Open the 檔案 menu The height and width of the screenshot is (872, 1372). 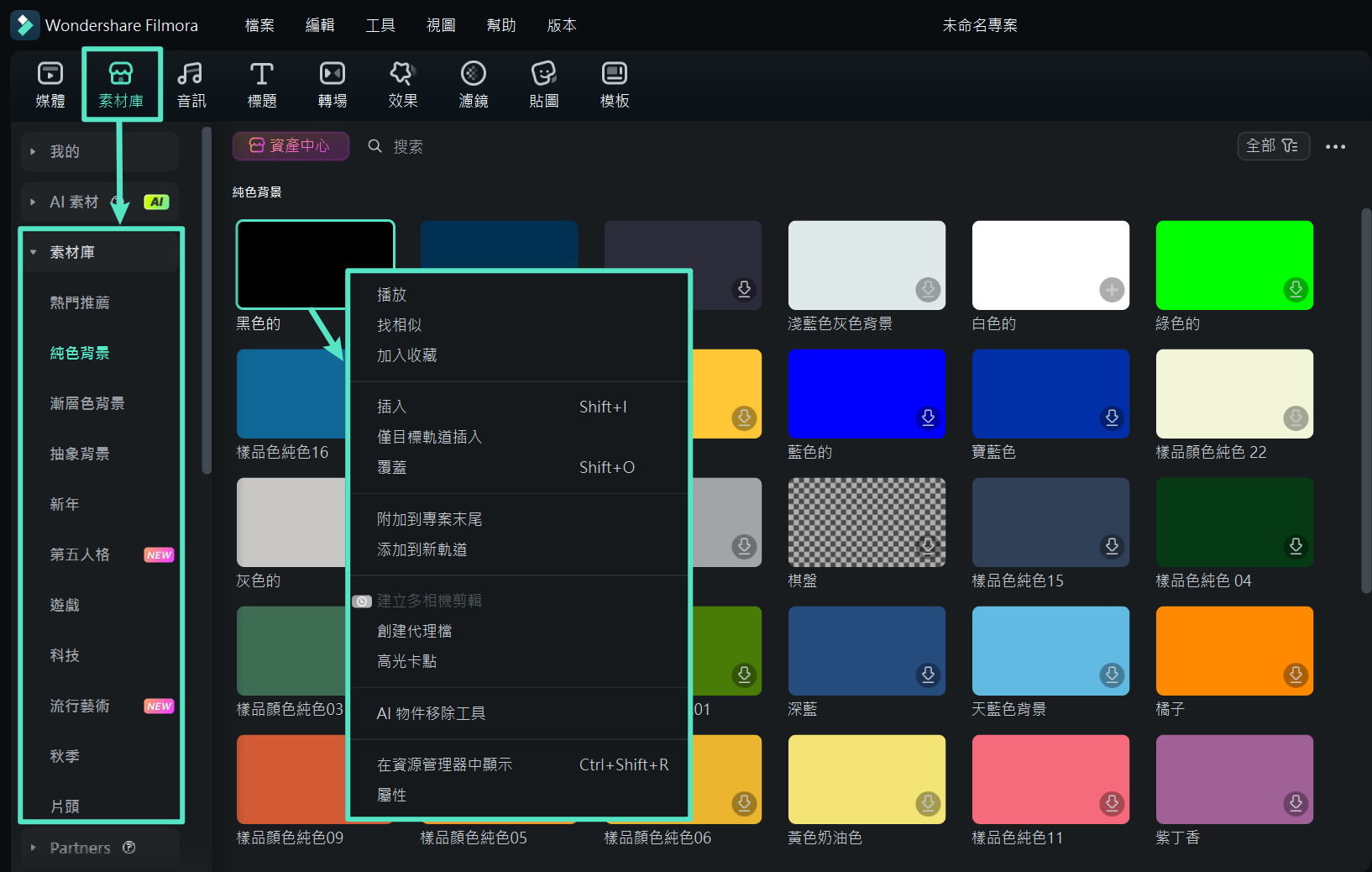[x=259, y=25]
